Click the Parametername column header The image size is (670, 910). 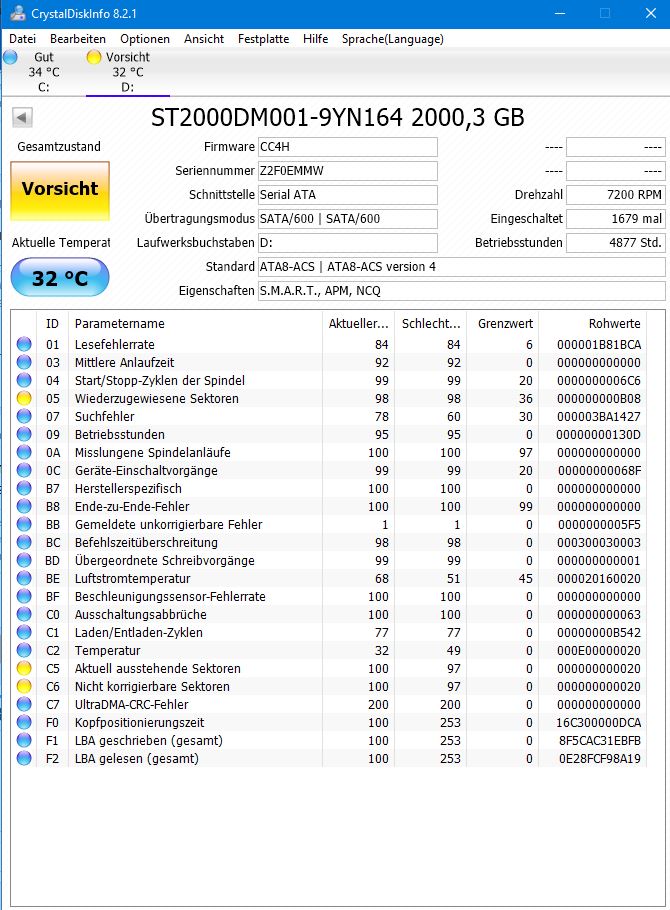195,323
